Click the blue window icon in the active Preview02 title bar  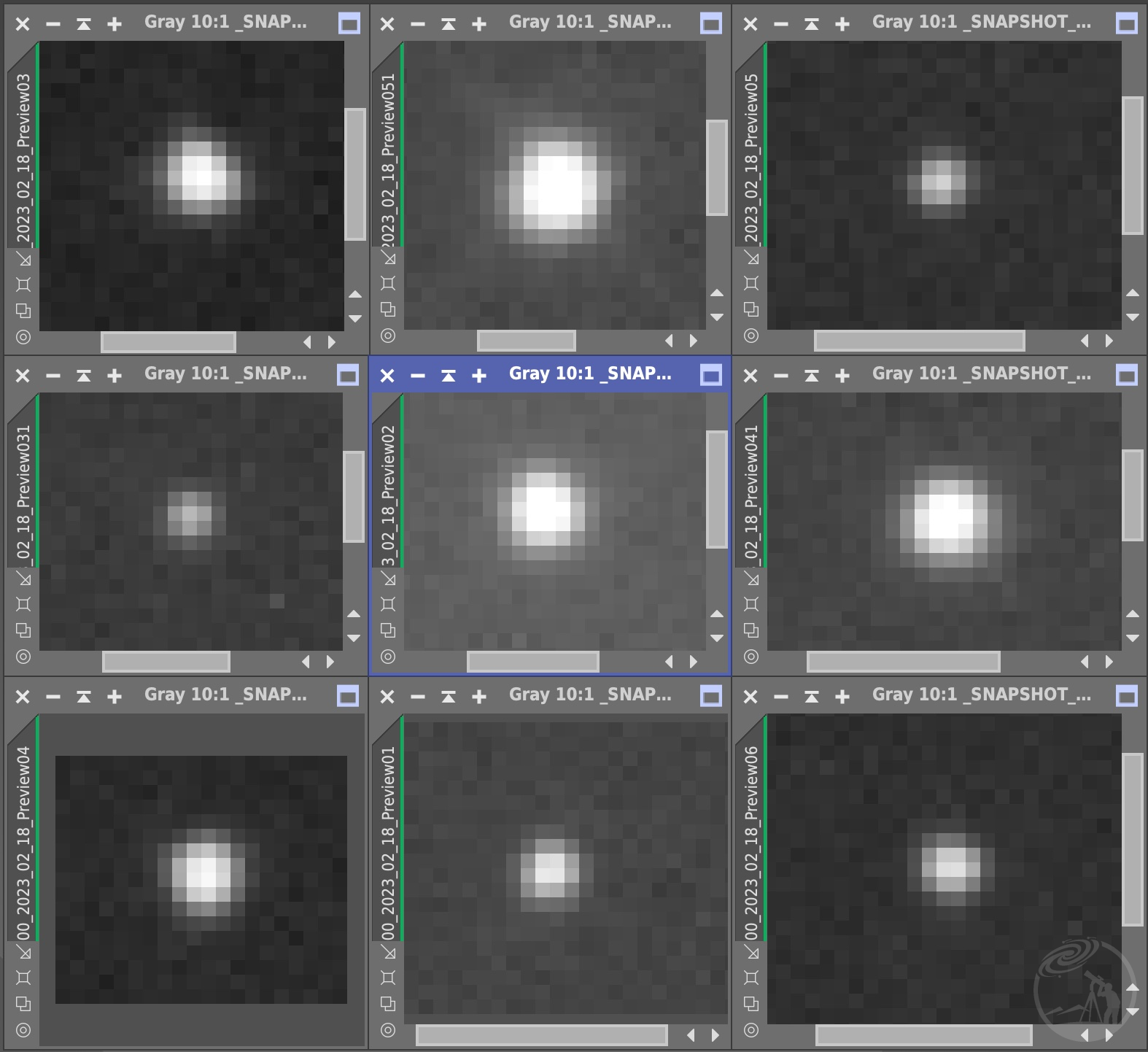pyautogui.click(x=711, y=375)
